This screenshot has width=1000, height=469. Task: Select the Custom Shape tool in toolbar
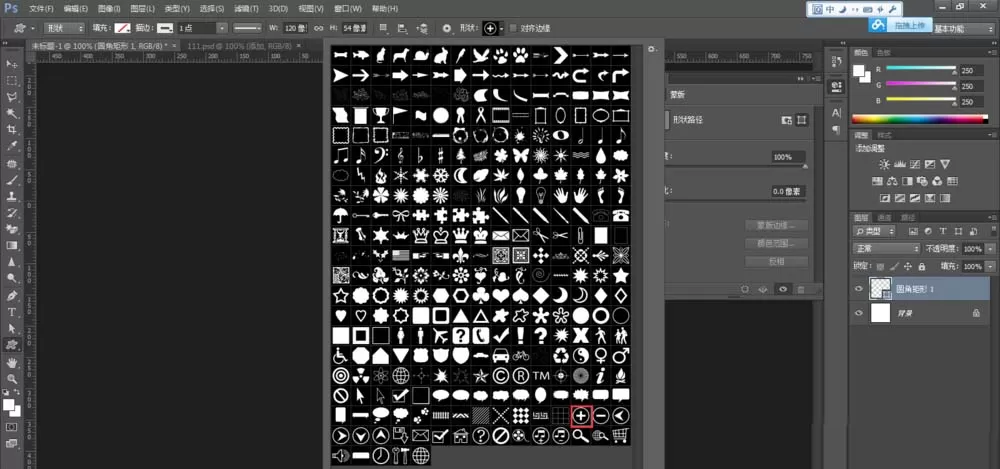(x=11, y=345)
